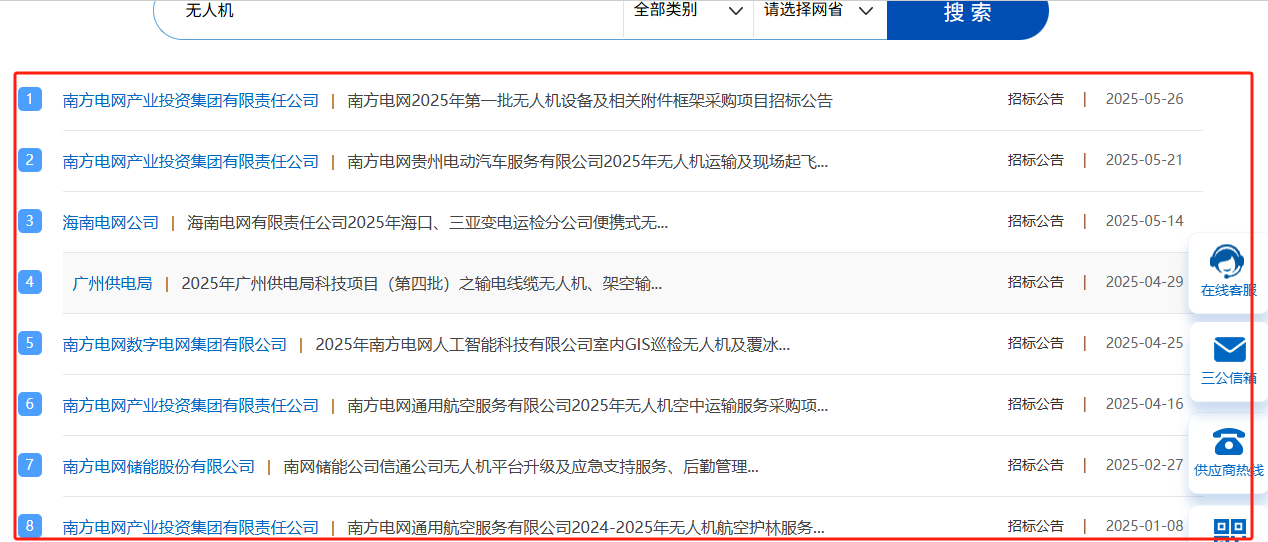
Task: Click 招标公告 label beside 2025-05-21
Action: point(1036,160)
